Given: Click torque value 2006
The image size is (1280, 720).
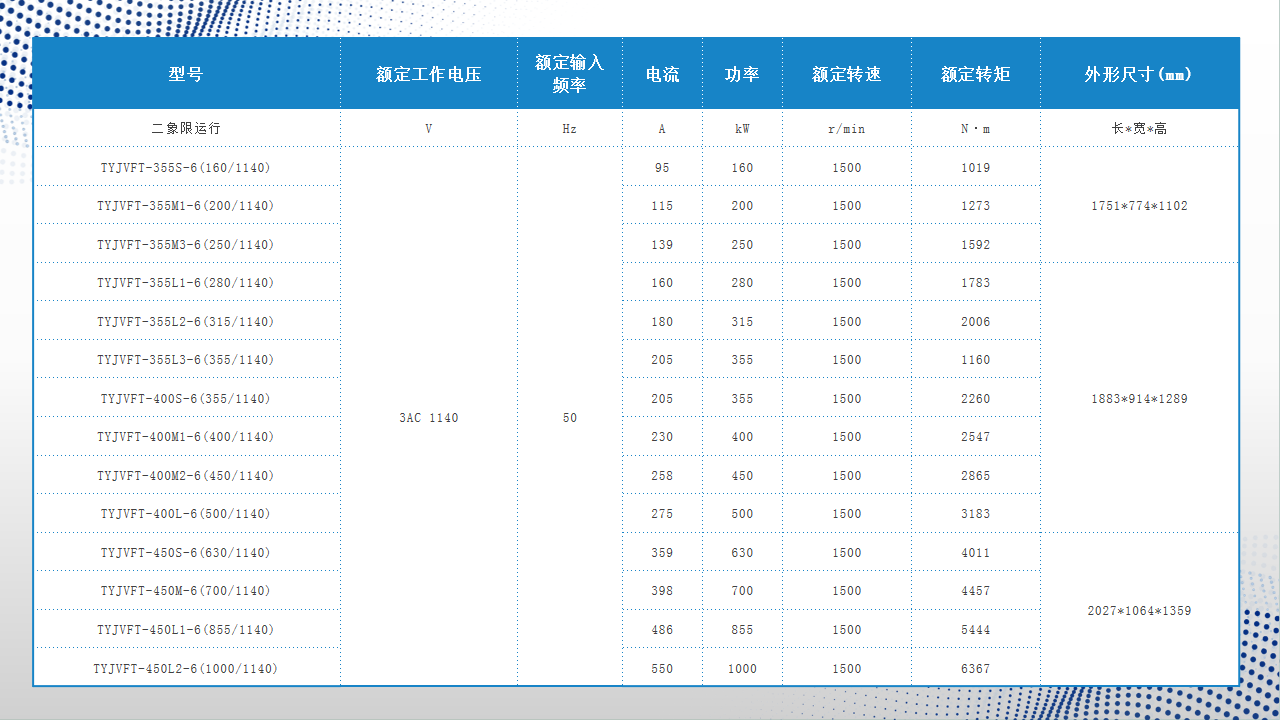Looking at the screenshot, I should pyautogui.click(x=976, y=322).
